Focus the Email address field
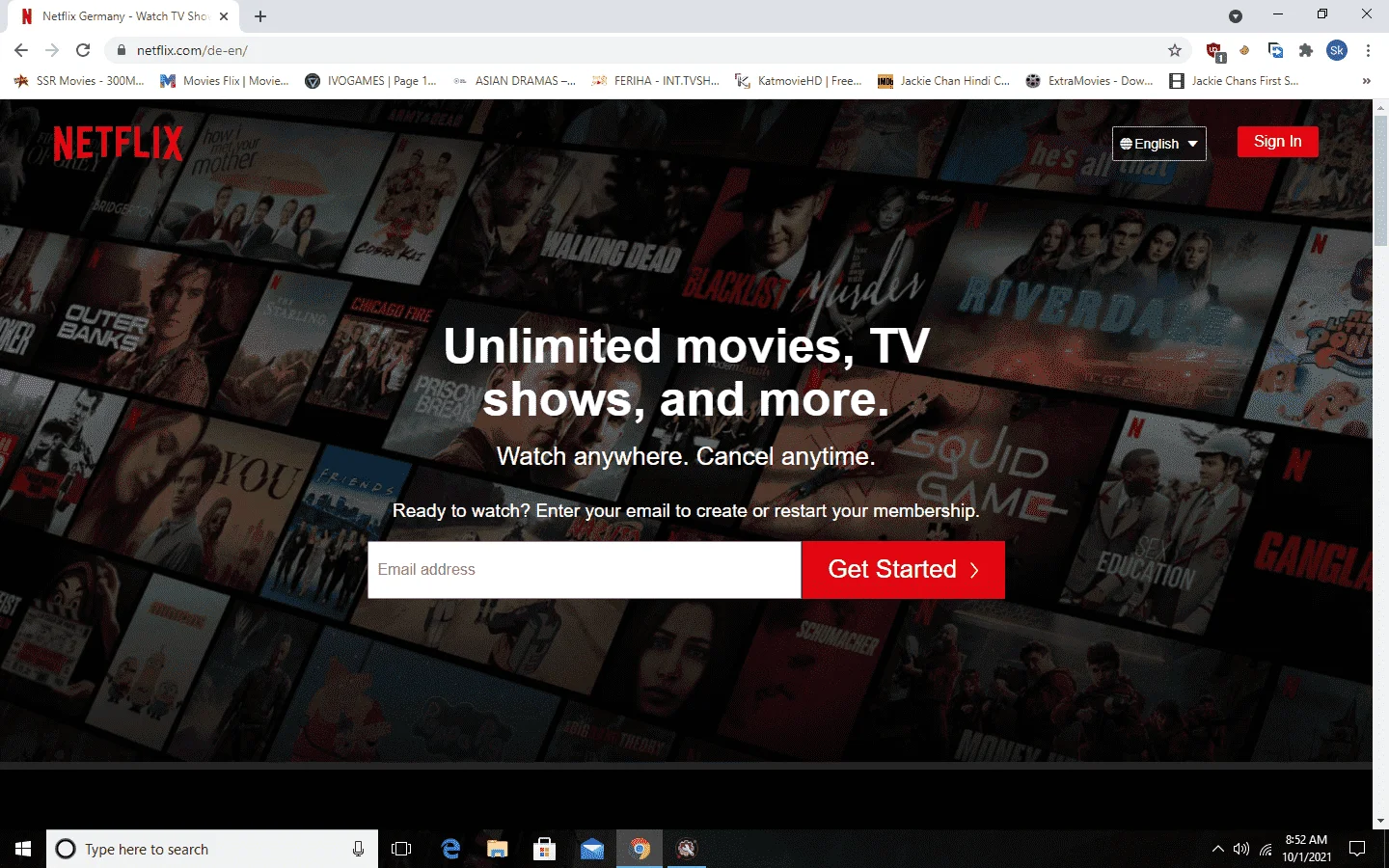Viewport: 1389px width, 868px height. 584,569
